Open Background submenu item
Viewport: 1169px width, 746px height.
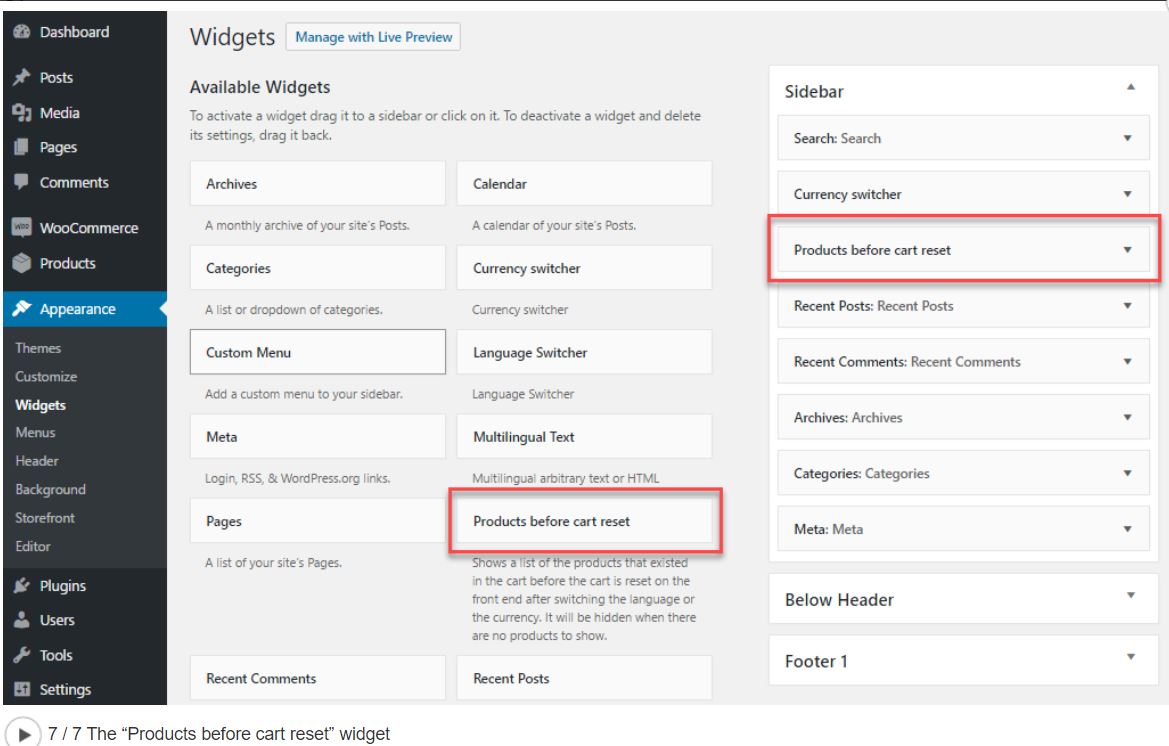pos(50,489)
